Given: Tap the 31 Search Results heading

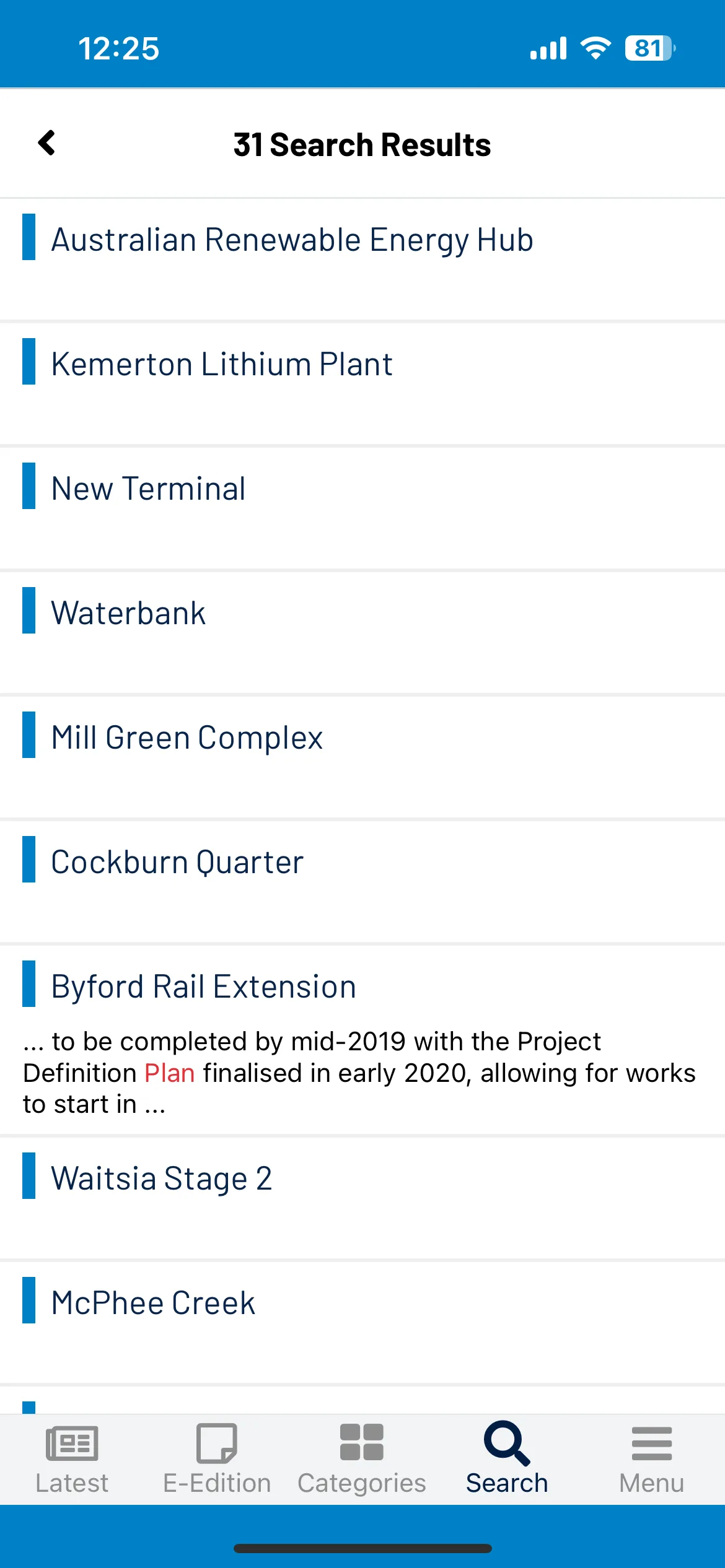Looking at the screenshot, I should click(x=362, y=145).
